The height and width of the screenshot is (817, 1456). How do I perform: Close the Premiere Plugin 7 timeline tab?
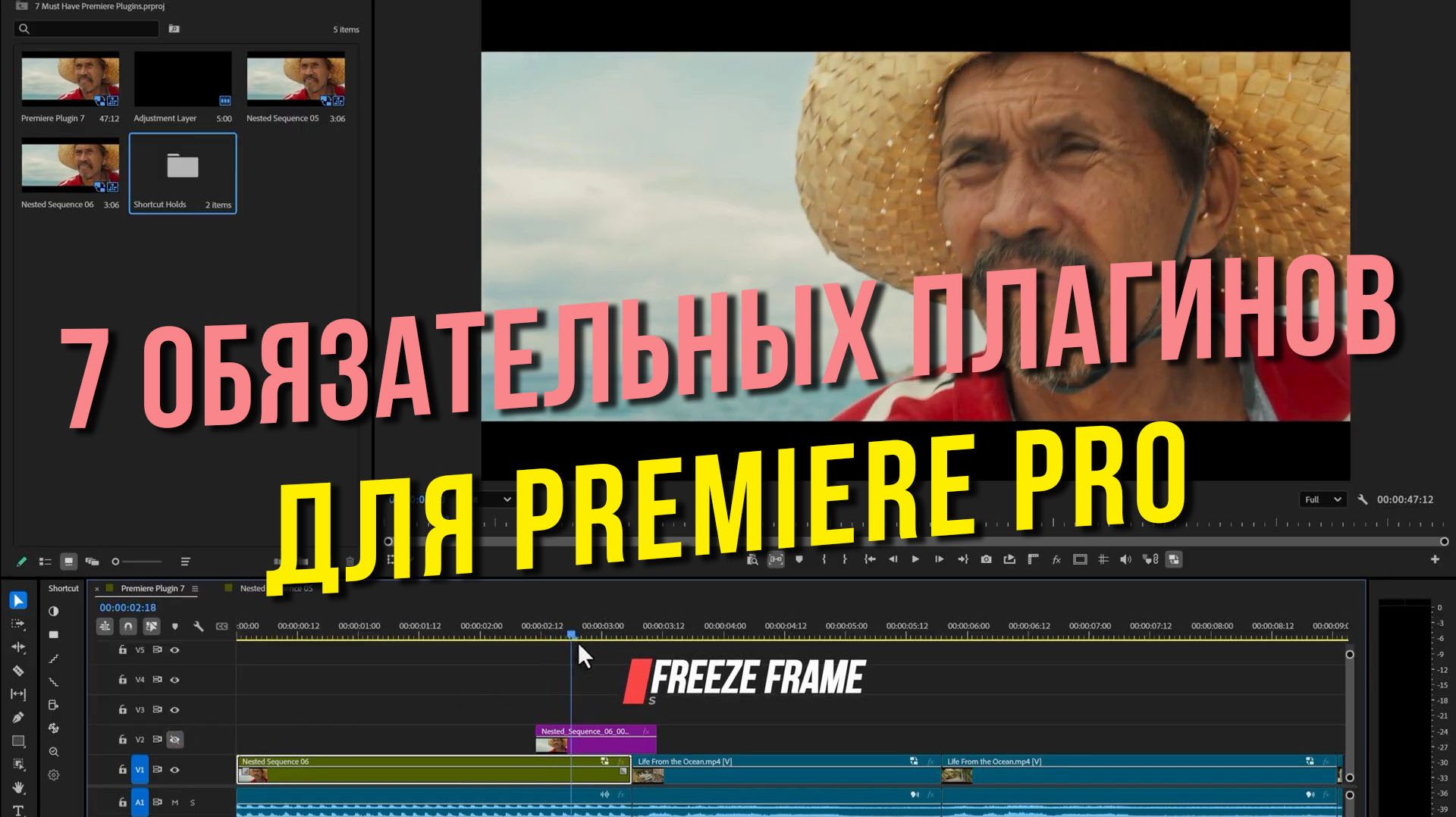97,589
